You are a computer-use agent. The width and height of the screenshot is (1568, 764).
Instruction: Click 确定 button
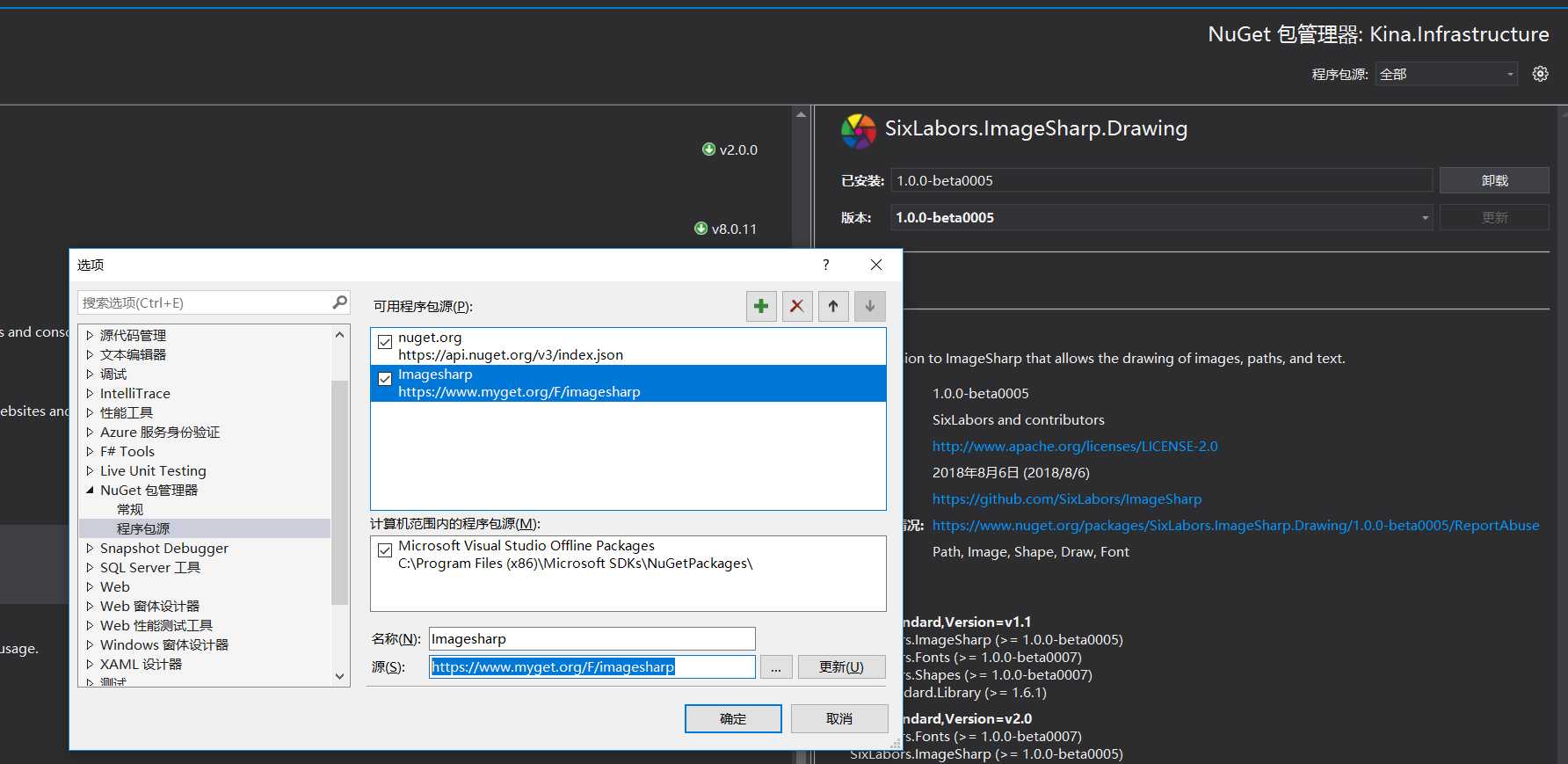(x=733, y=718)
